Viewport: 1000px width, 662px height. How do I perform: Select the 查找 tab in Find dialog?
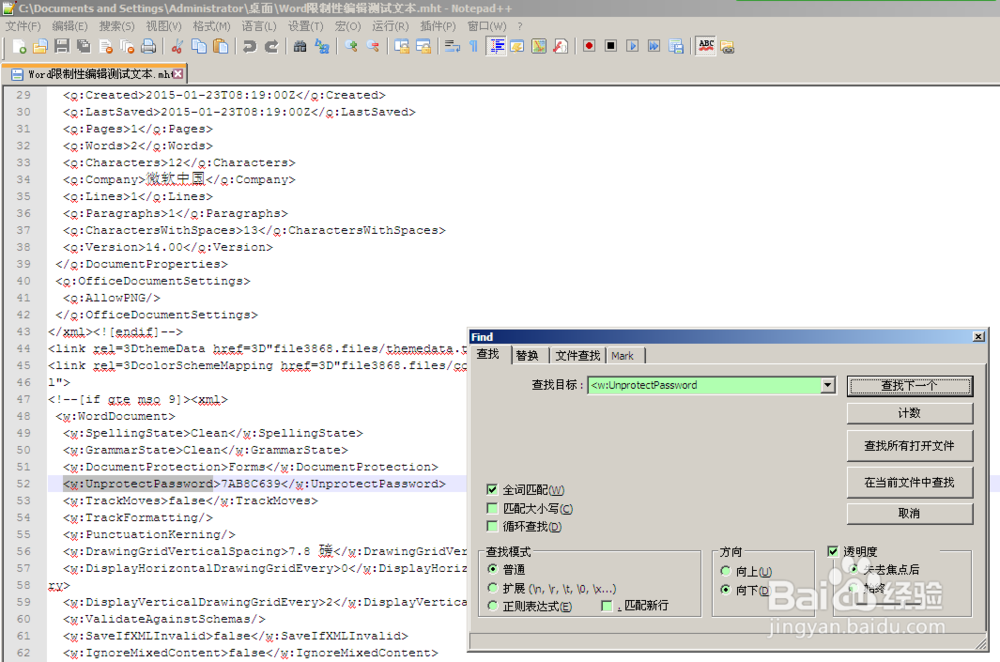[x=488, y=354]
